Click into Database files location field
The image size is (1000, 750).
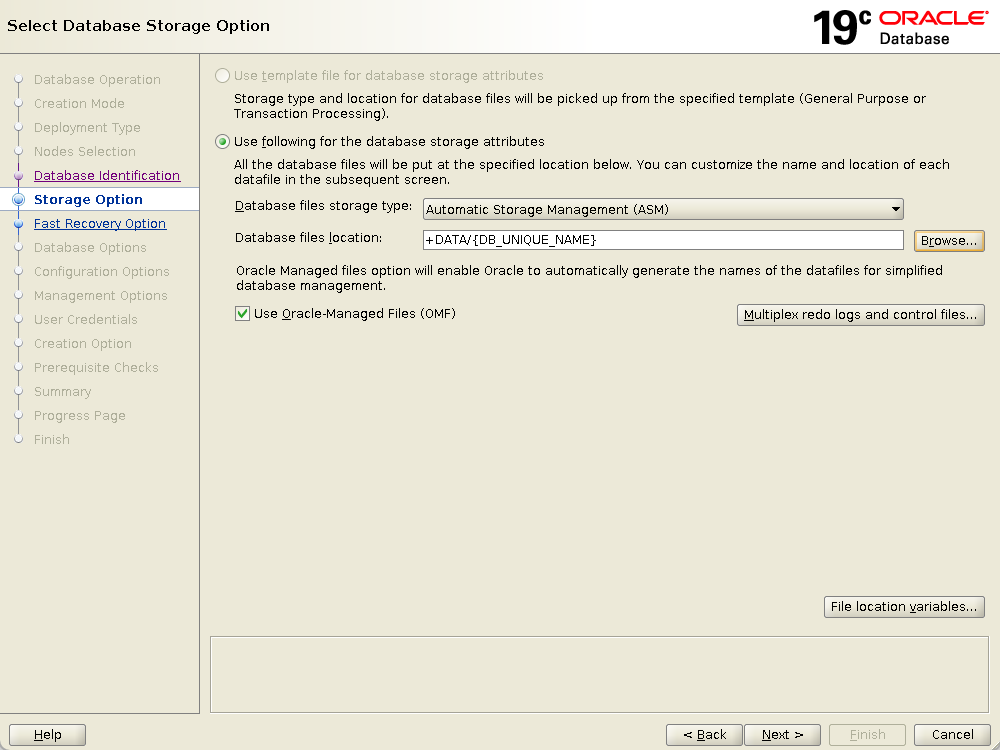662,240
